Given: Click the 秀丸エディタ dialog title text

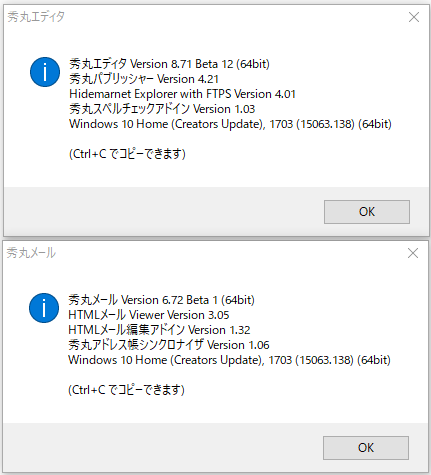Looking at the screenshot, I should click(x=36, y=17).
